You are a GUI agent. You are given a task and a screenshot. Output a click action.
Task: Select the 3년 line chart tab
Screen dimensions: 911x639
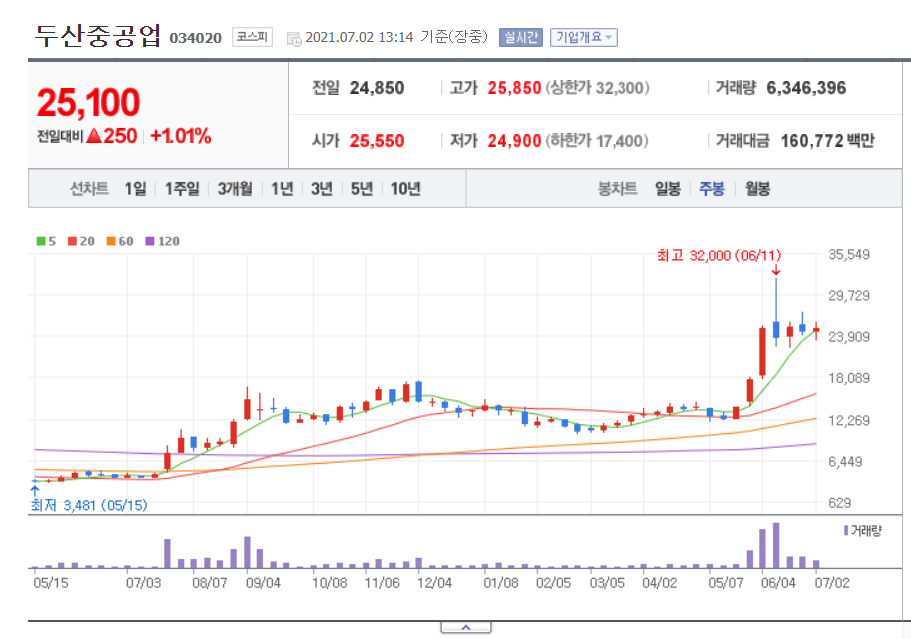coord(322,188)
